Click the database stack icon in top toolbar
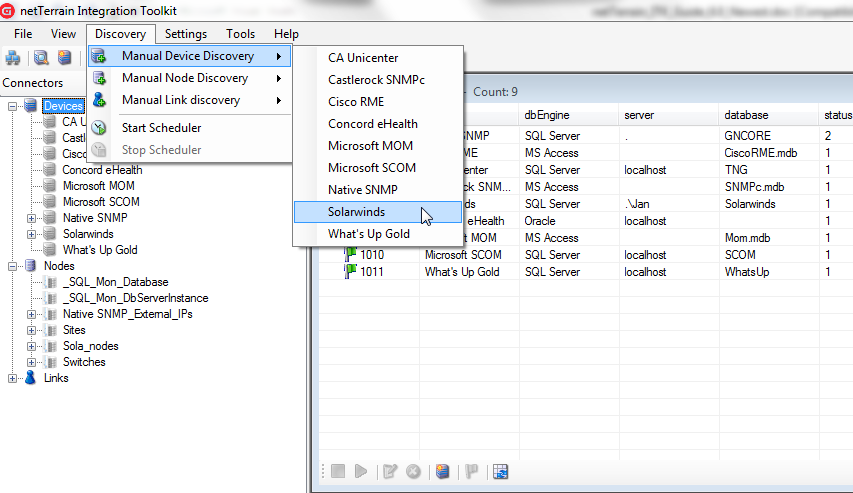The width and height of the screenshot is (853, 493). (65, 58)
